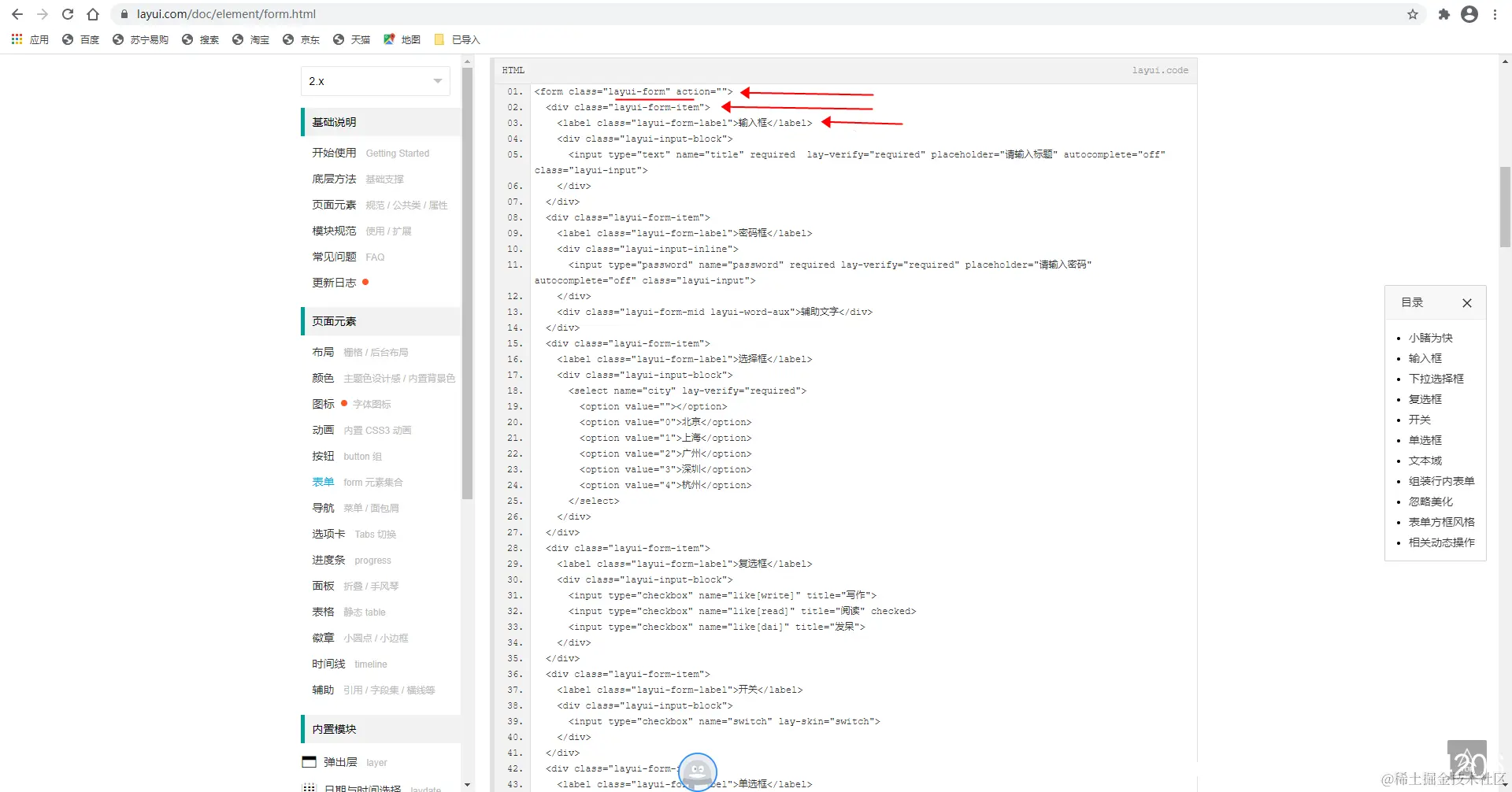Open the browser extensions puzzle icon
The width and height of the screenshot is (1512, 792).
[x=1443, y=14]
